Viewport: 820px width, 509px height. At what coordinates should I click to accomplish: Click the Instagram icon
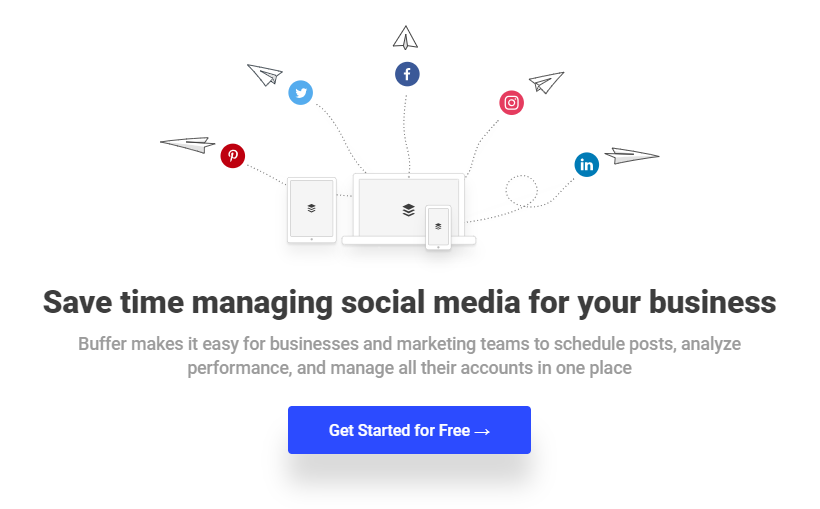[511, 103]
